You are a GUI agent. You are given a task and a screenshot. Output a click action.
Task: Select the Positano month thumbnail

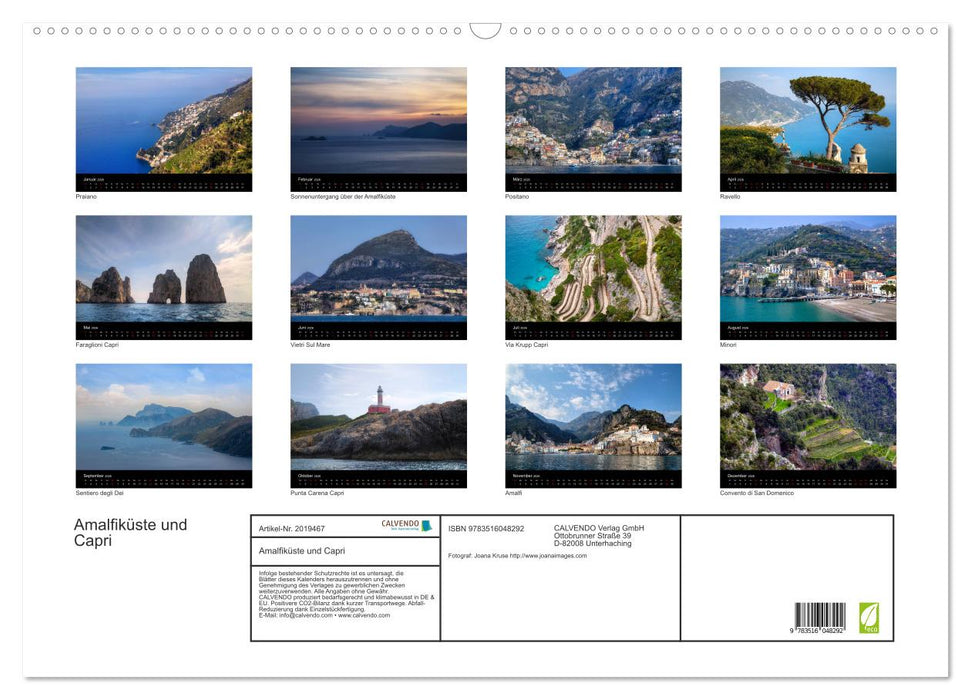pyautogui.click(x=593, y=120)
